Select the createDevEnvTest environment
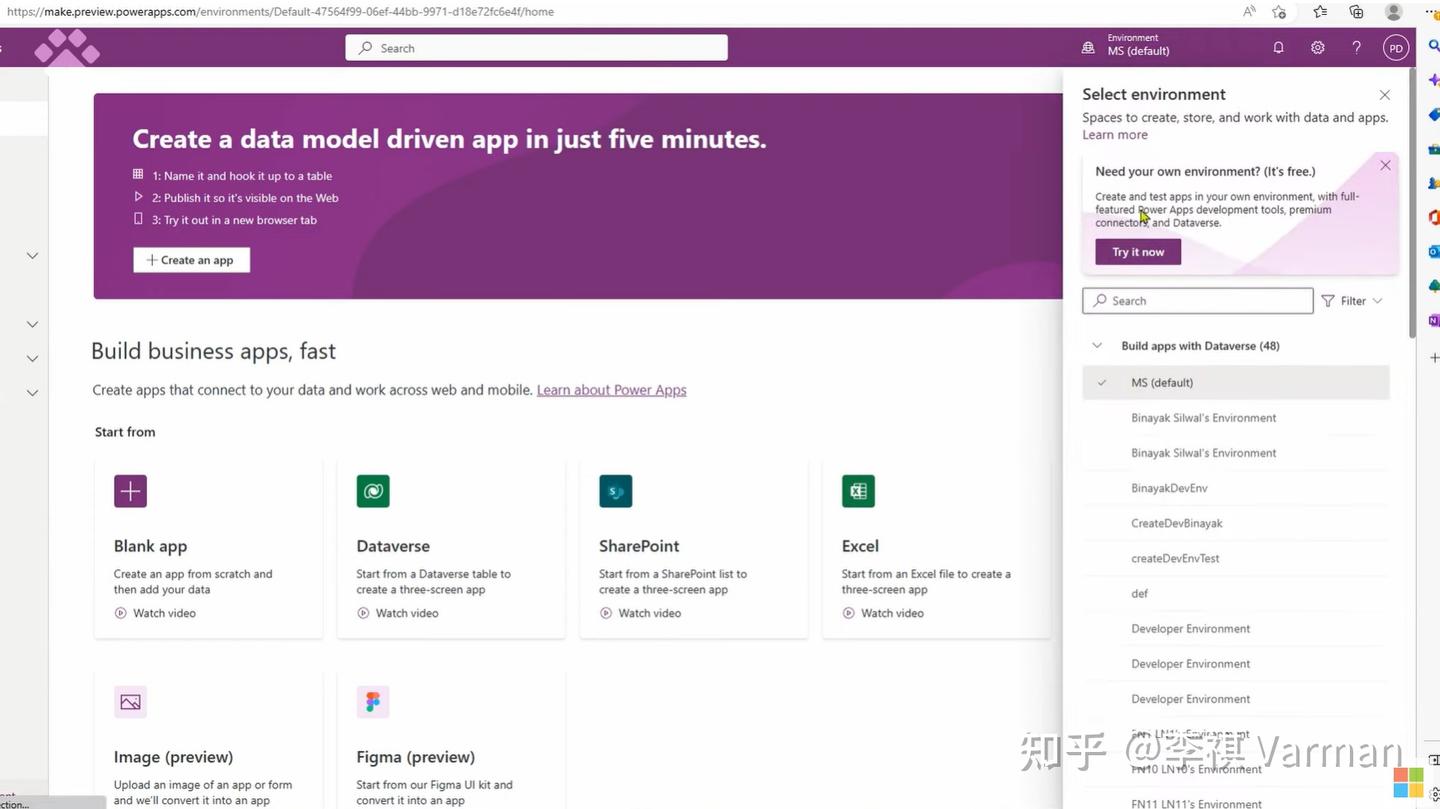The image size is (1440, 809). [1236, 558]
